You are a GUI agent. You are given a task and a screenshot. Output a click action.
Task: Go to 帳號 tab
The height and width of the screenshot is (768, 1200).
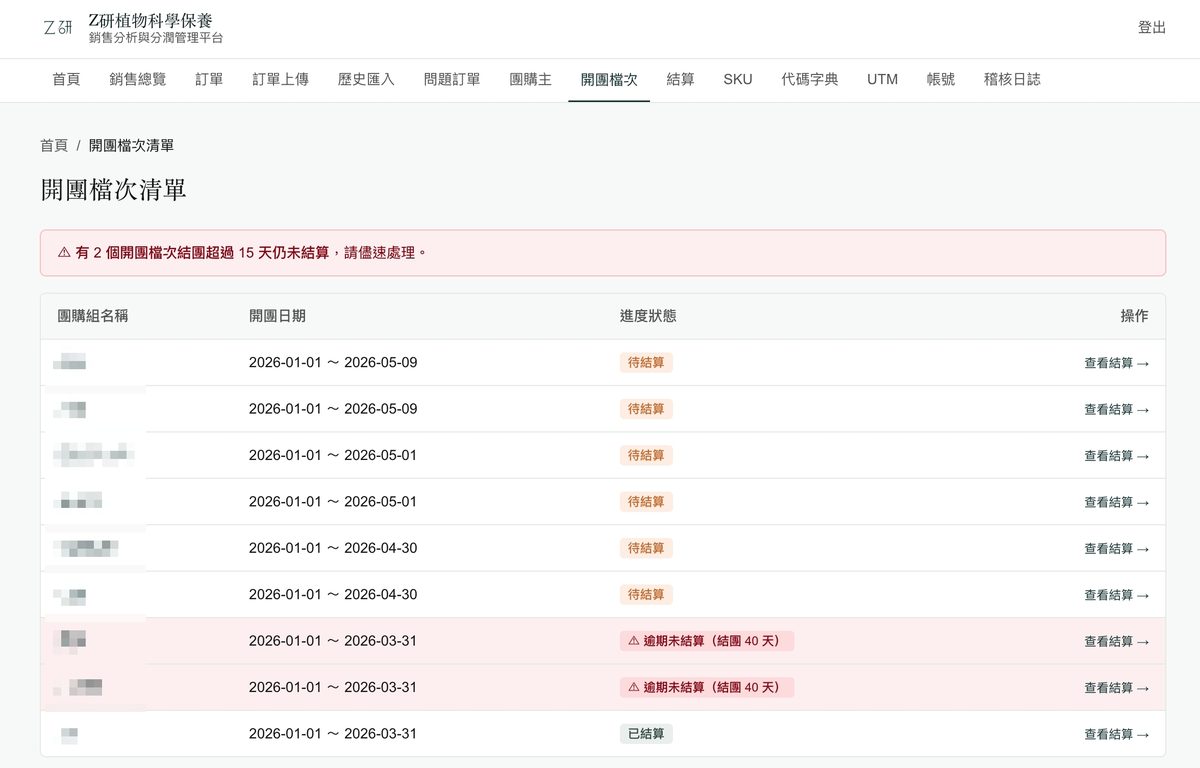pos(941,79)
